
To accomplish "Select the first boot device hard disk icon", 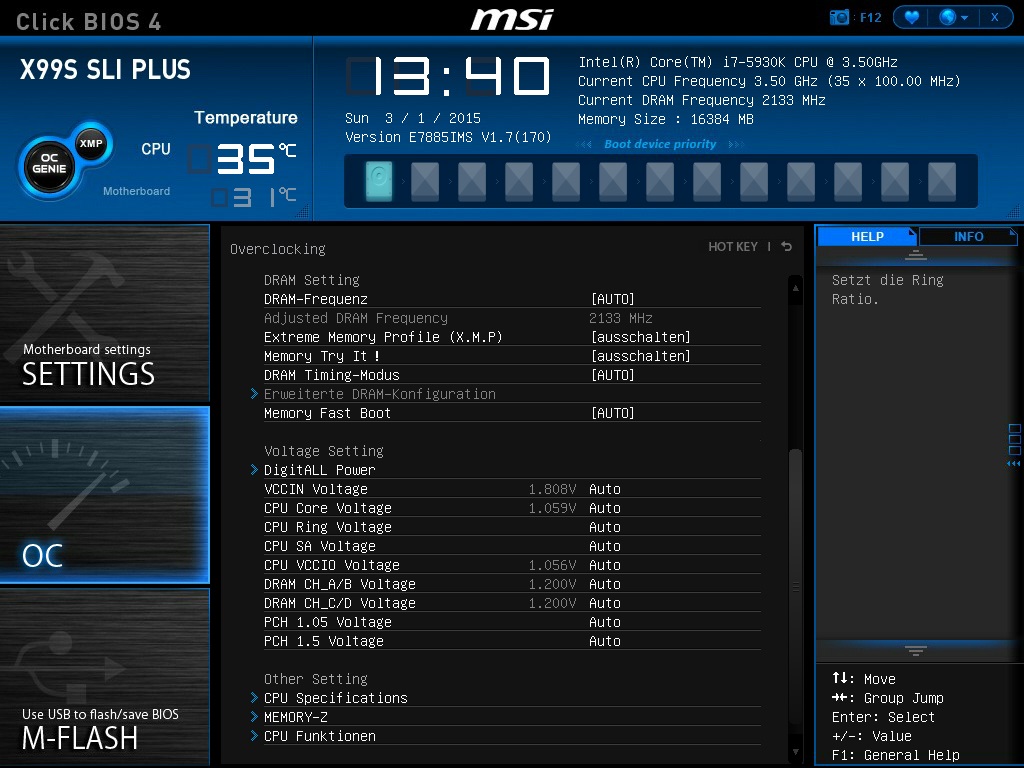I will (x=379, y=181).
